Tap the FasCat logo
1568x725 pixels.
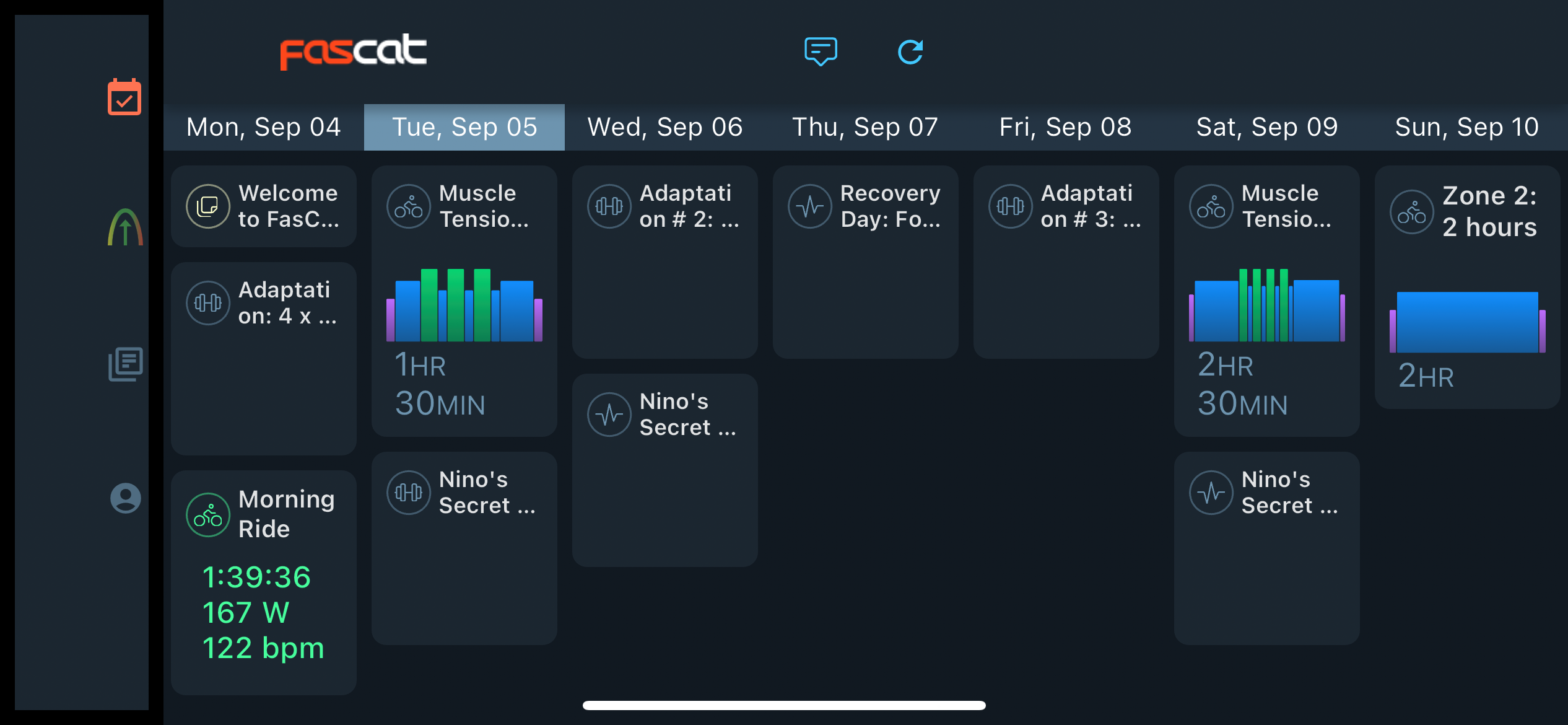[x=353, y=51]
